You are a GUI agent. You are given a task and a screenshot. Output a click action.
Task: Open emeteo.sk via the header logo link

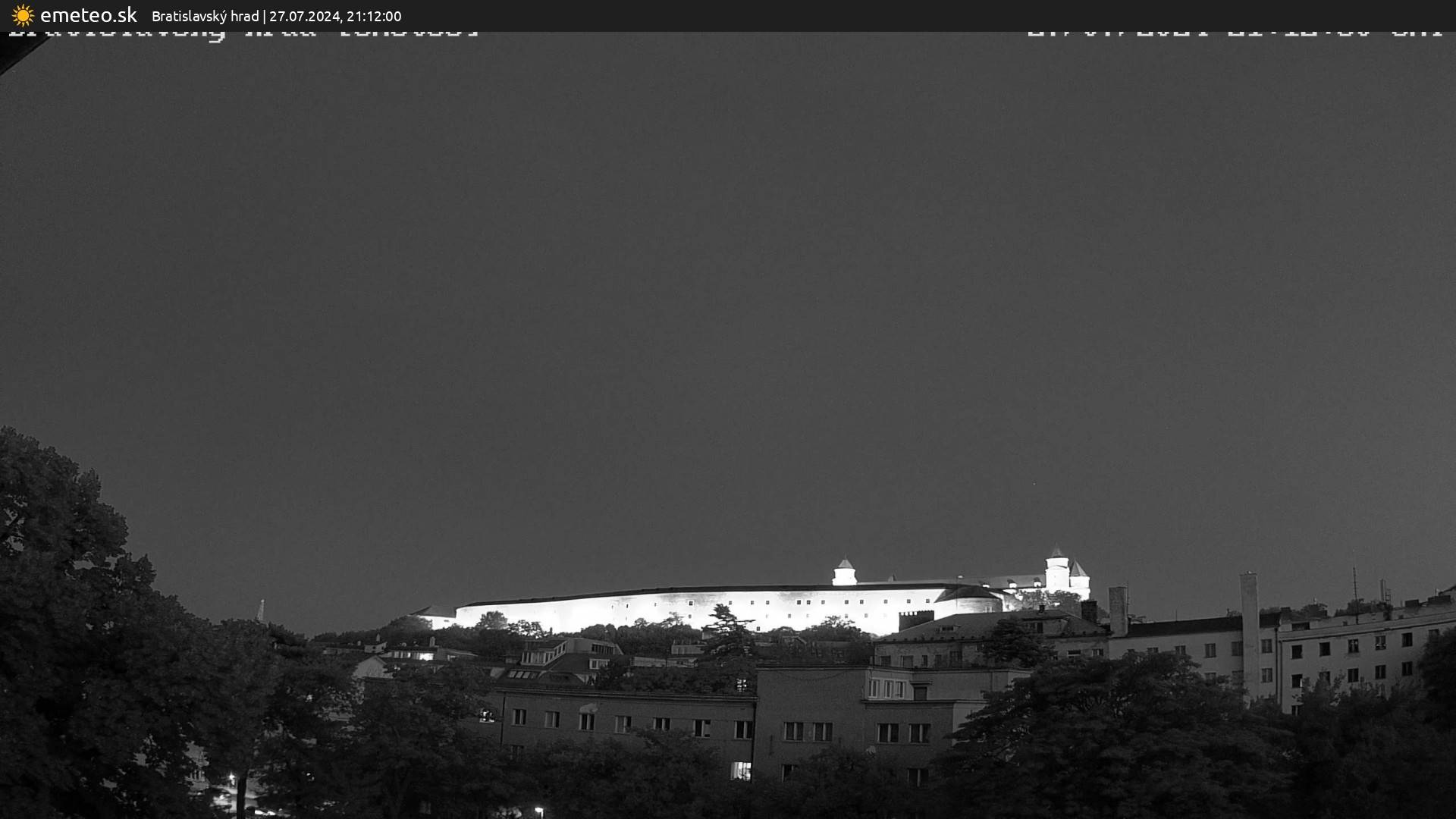click(72, 15)
